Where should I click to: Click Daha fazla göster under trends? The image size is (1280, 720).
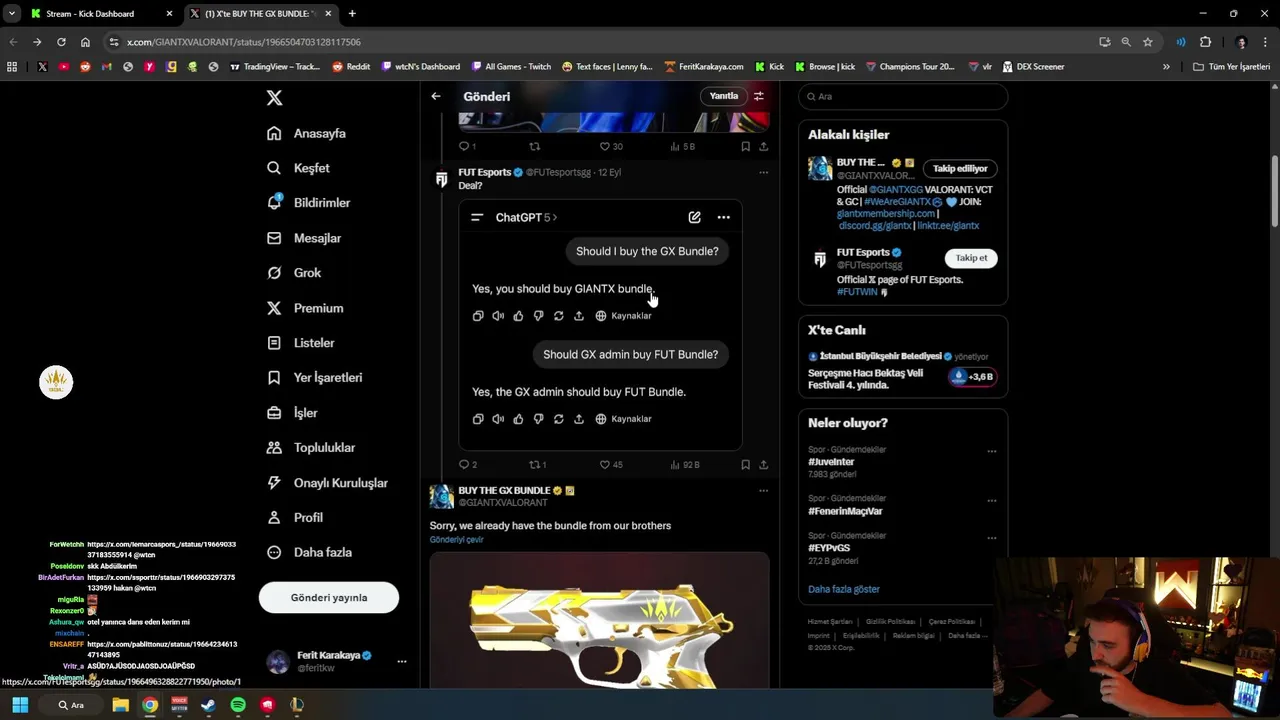point(844,589)
